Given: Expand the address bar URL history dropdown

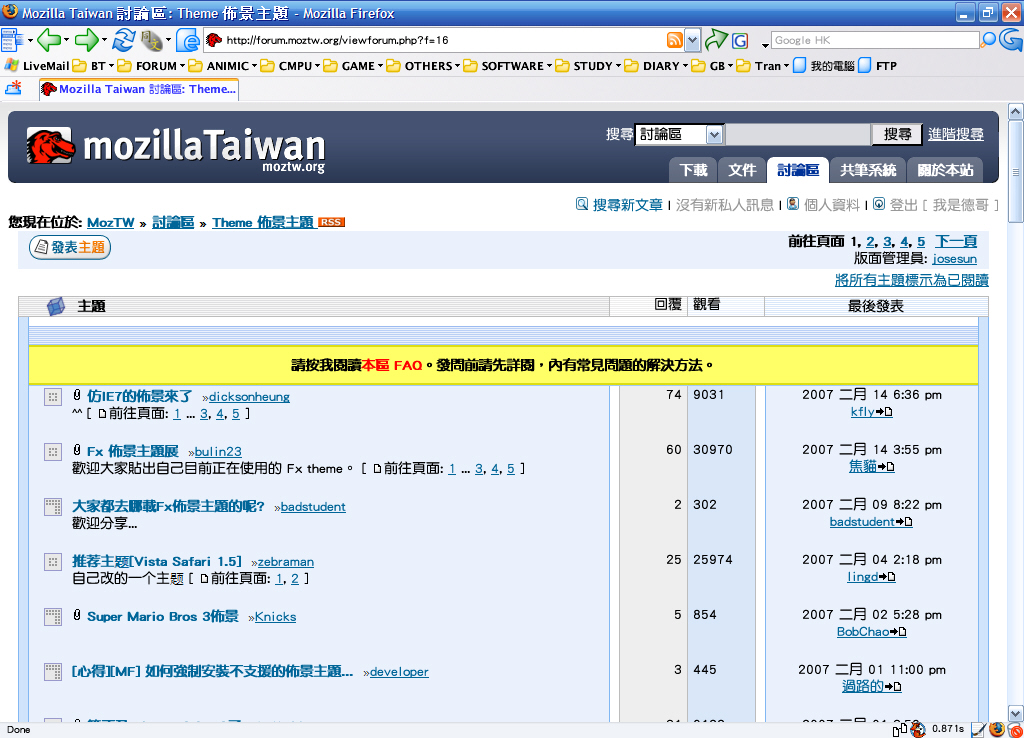Looking at the screenshot, I should coord(693,40).
